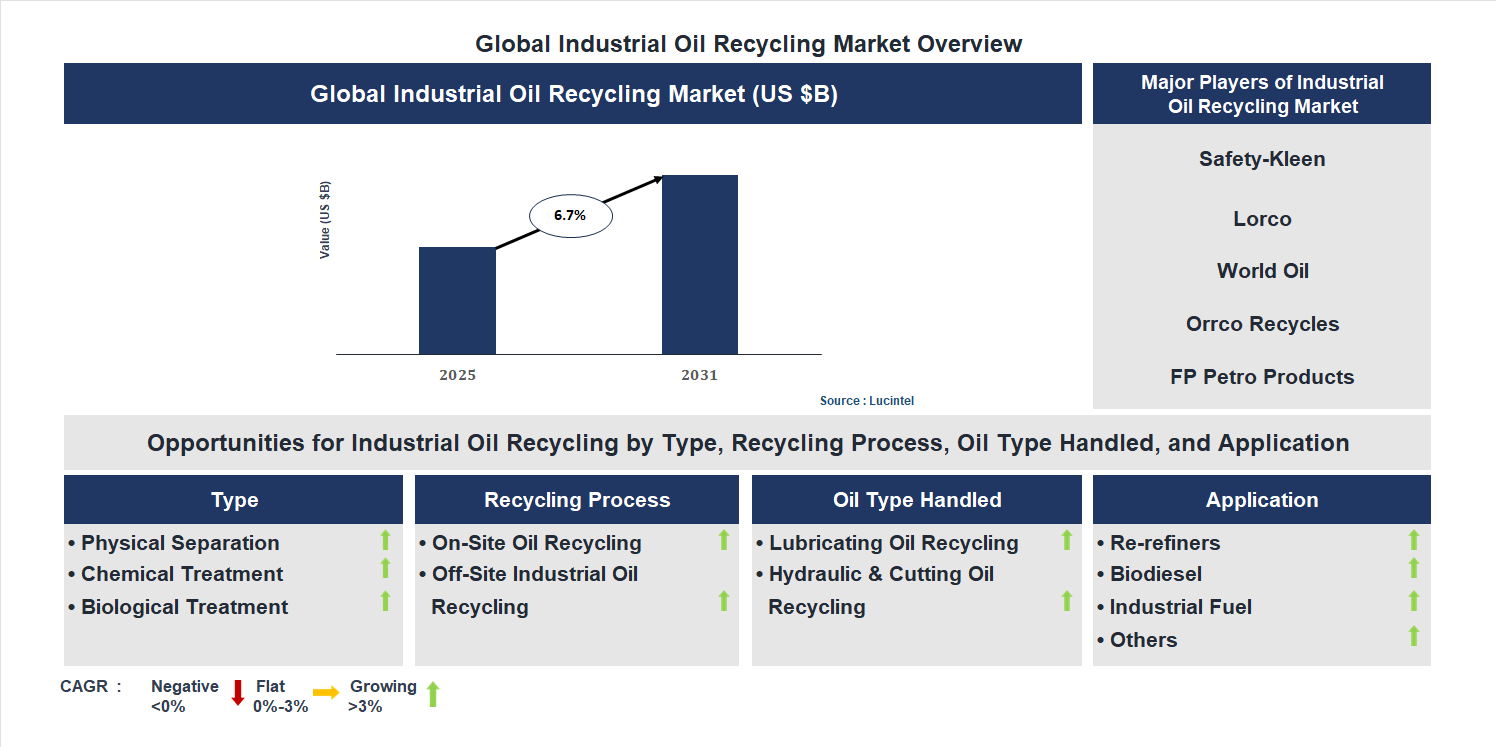Expand the Application category panel
Viewport: 1496px width, 747px height.
click(x=1262, y=499)
